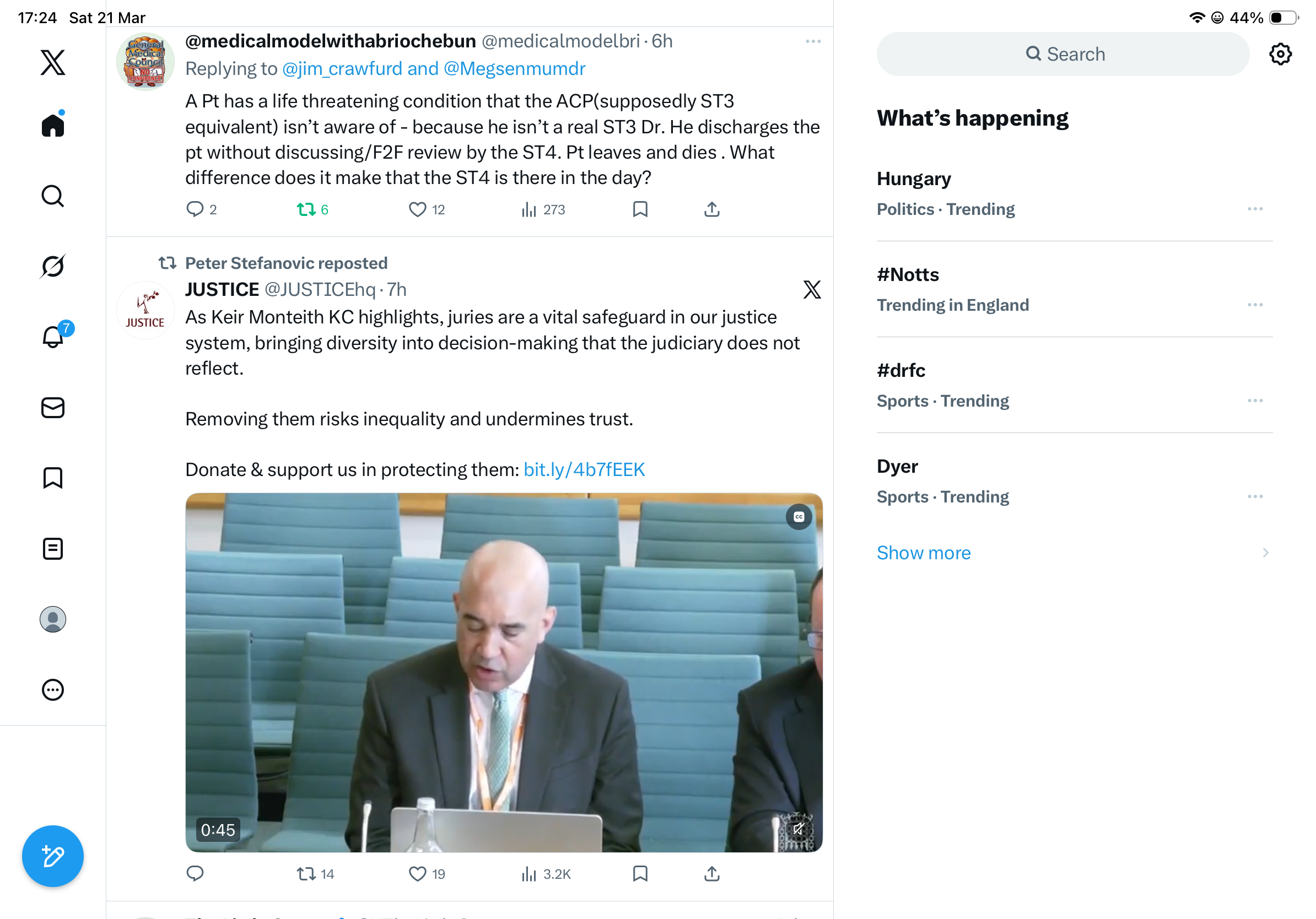Bookmark the JUSTICE video post
Screen dimensions: 1316x919
click(640, 873)
